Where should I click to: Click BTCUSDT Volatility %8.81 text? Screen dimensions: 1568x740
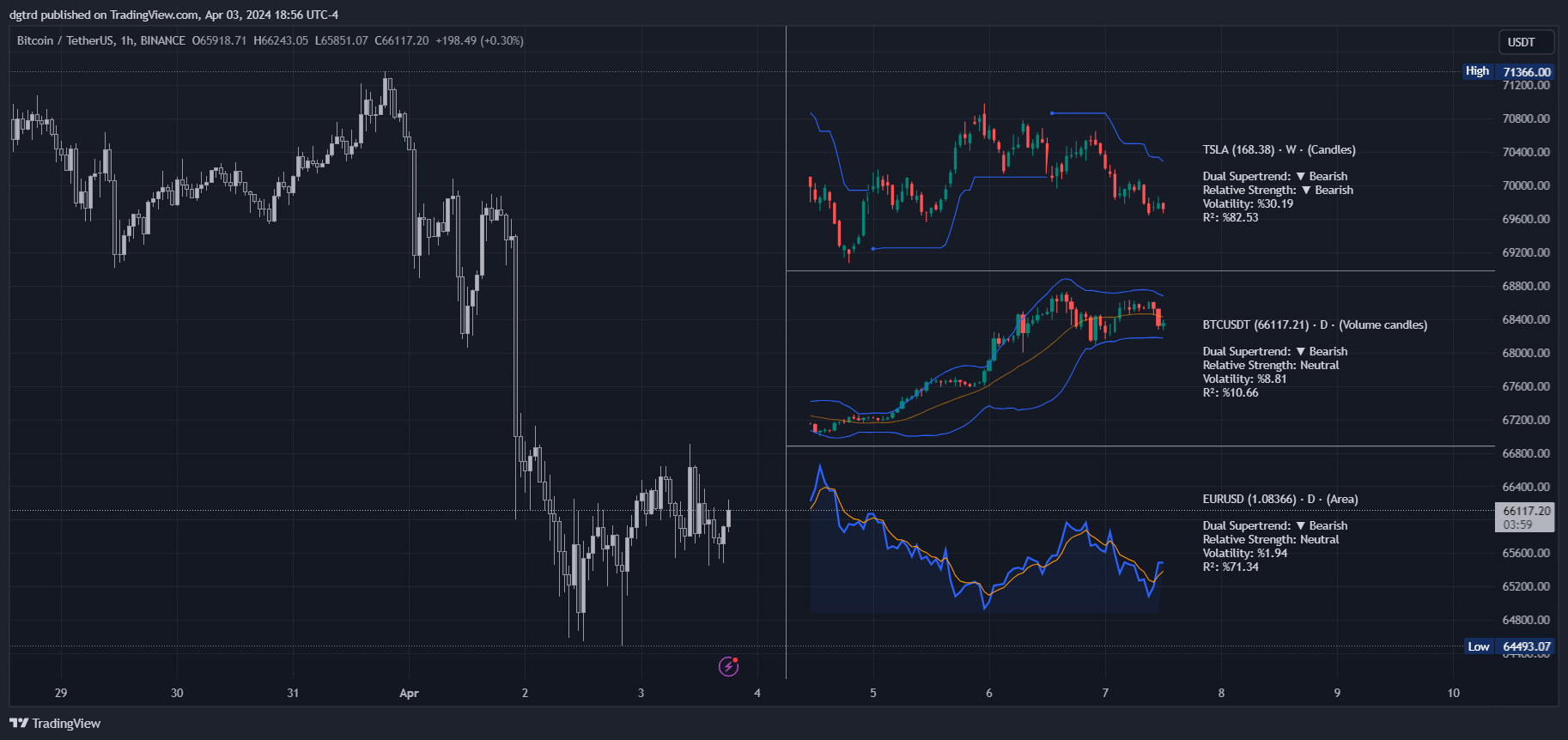(1244, 379)
